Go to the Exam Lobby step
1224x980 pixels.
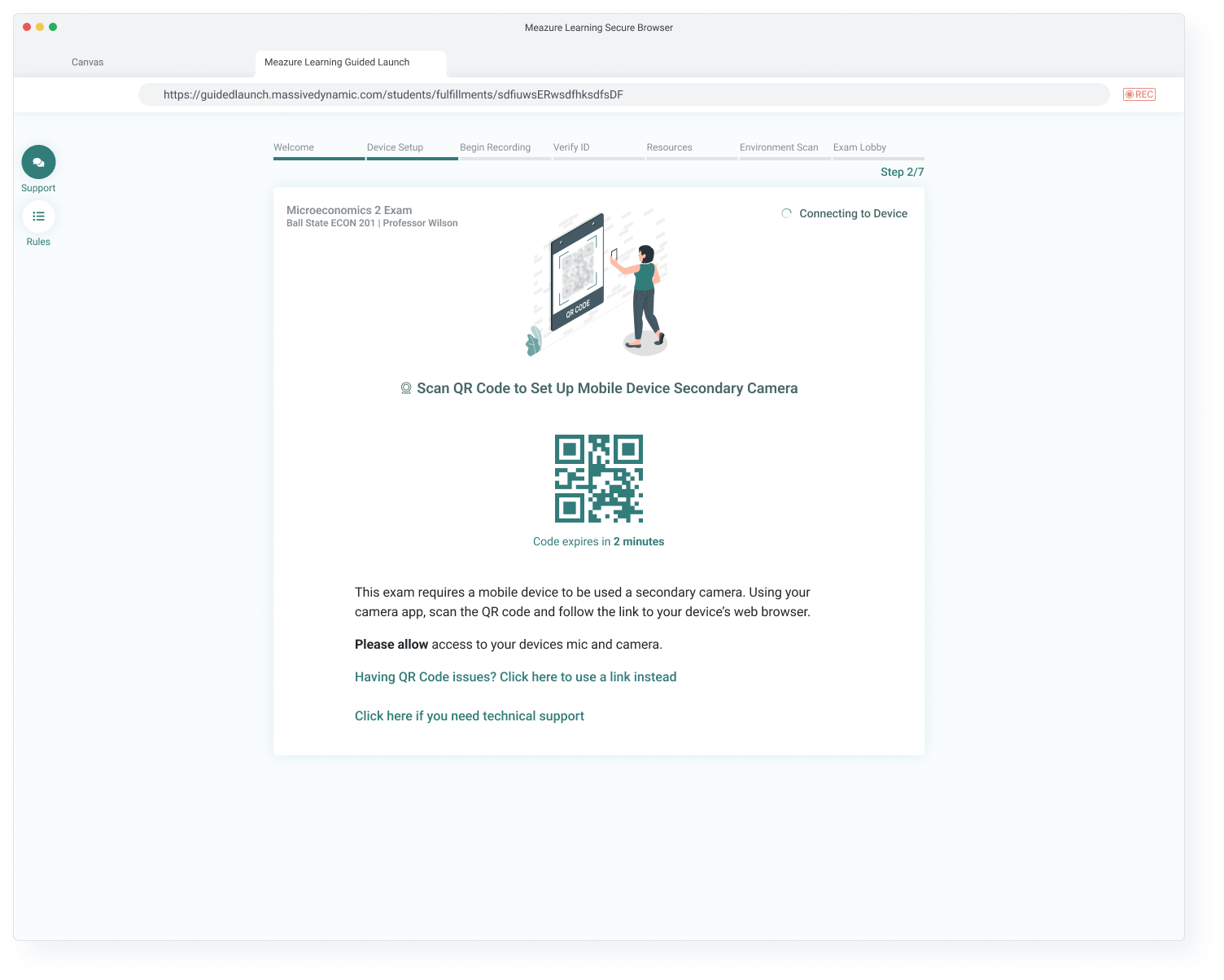click(x=878, y=150)
